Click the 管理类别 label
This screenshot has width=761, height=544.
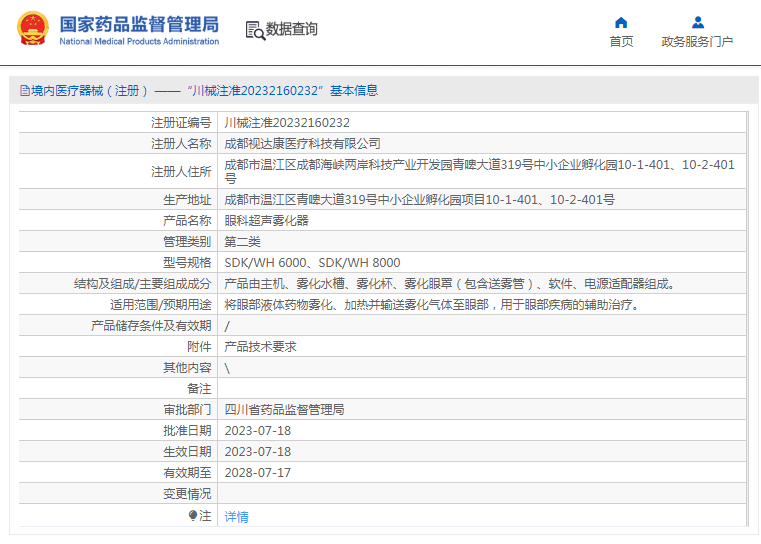[187, 242]
